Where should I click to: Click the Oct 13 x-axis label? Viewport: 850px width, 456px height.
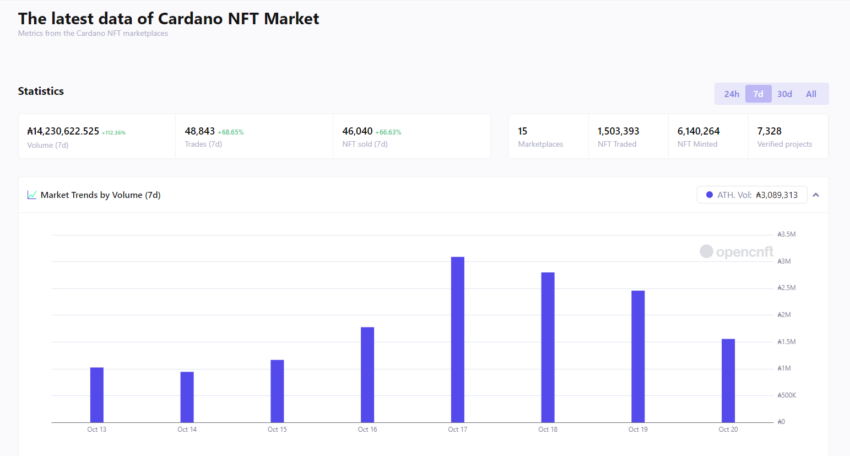click(x=96, y=429)
